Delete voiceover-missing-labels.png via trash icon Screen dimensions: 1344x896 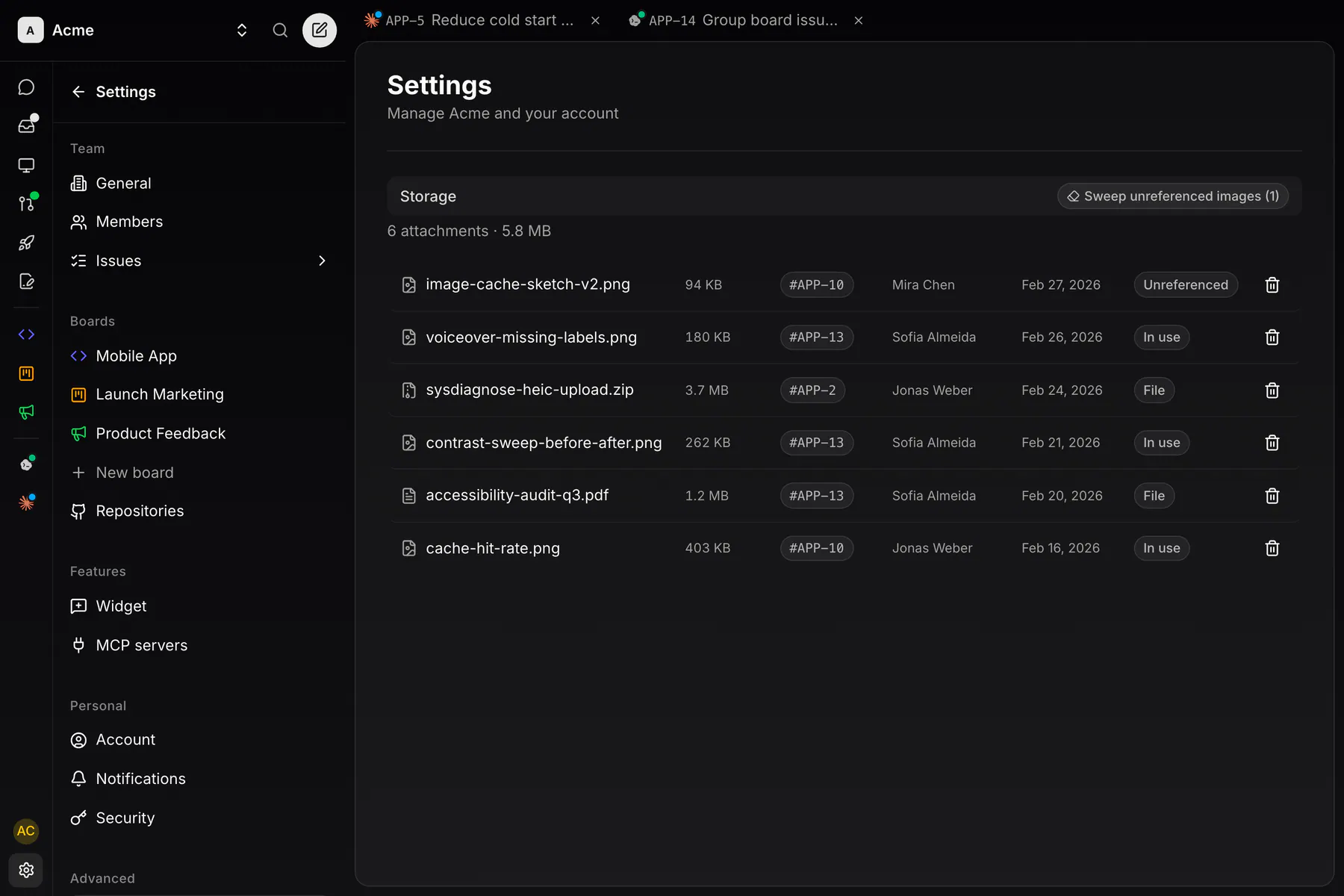1272,337
